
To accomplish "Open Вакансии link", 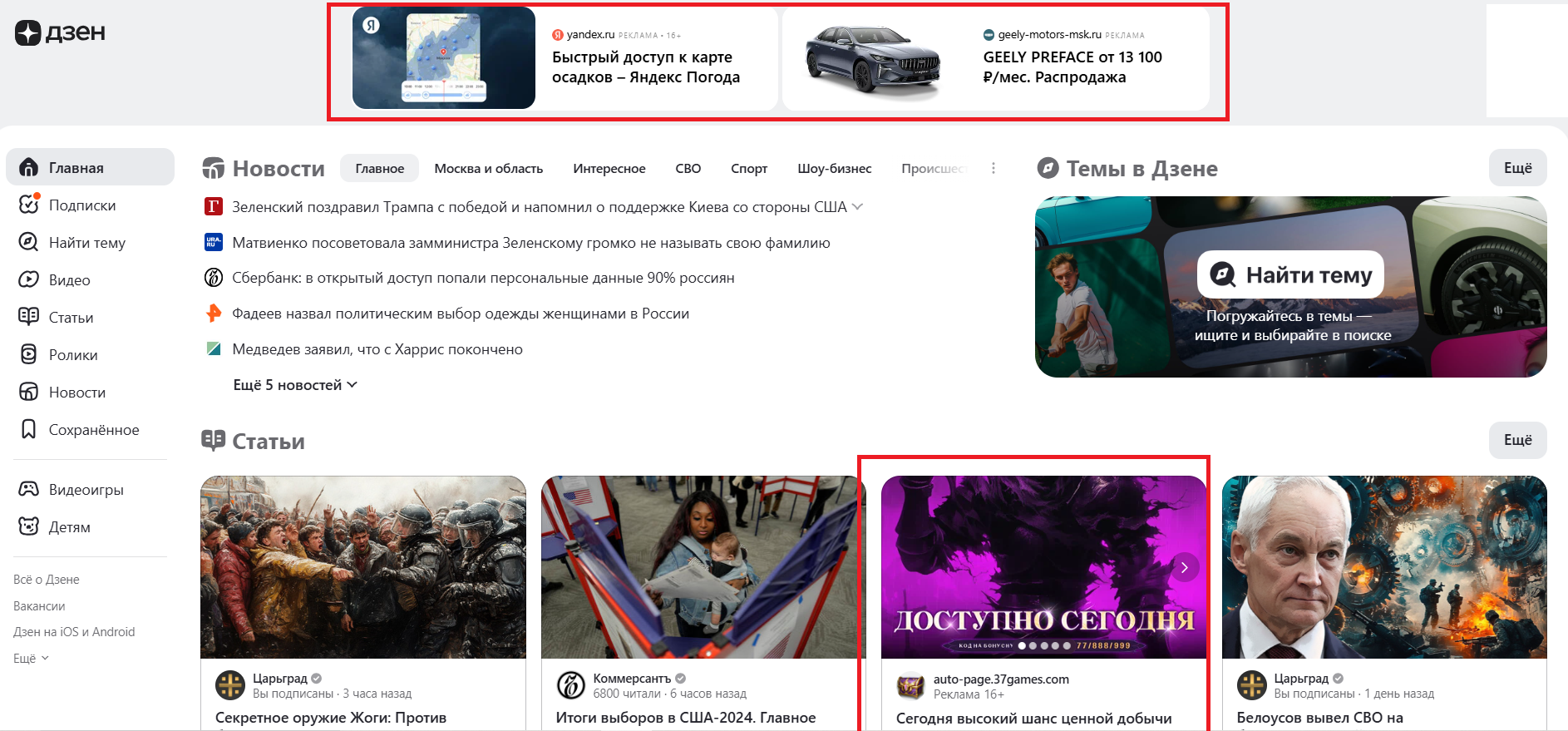I will [x=39, y=606].
